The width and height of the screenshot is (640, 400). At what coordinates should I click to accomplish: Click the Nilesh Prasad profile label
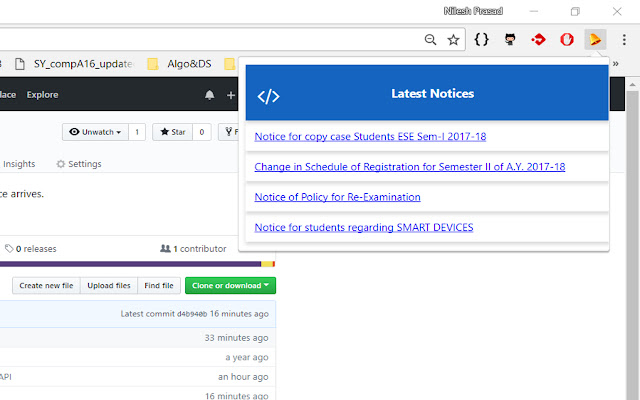[473, 11]
